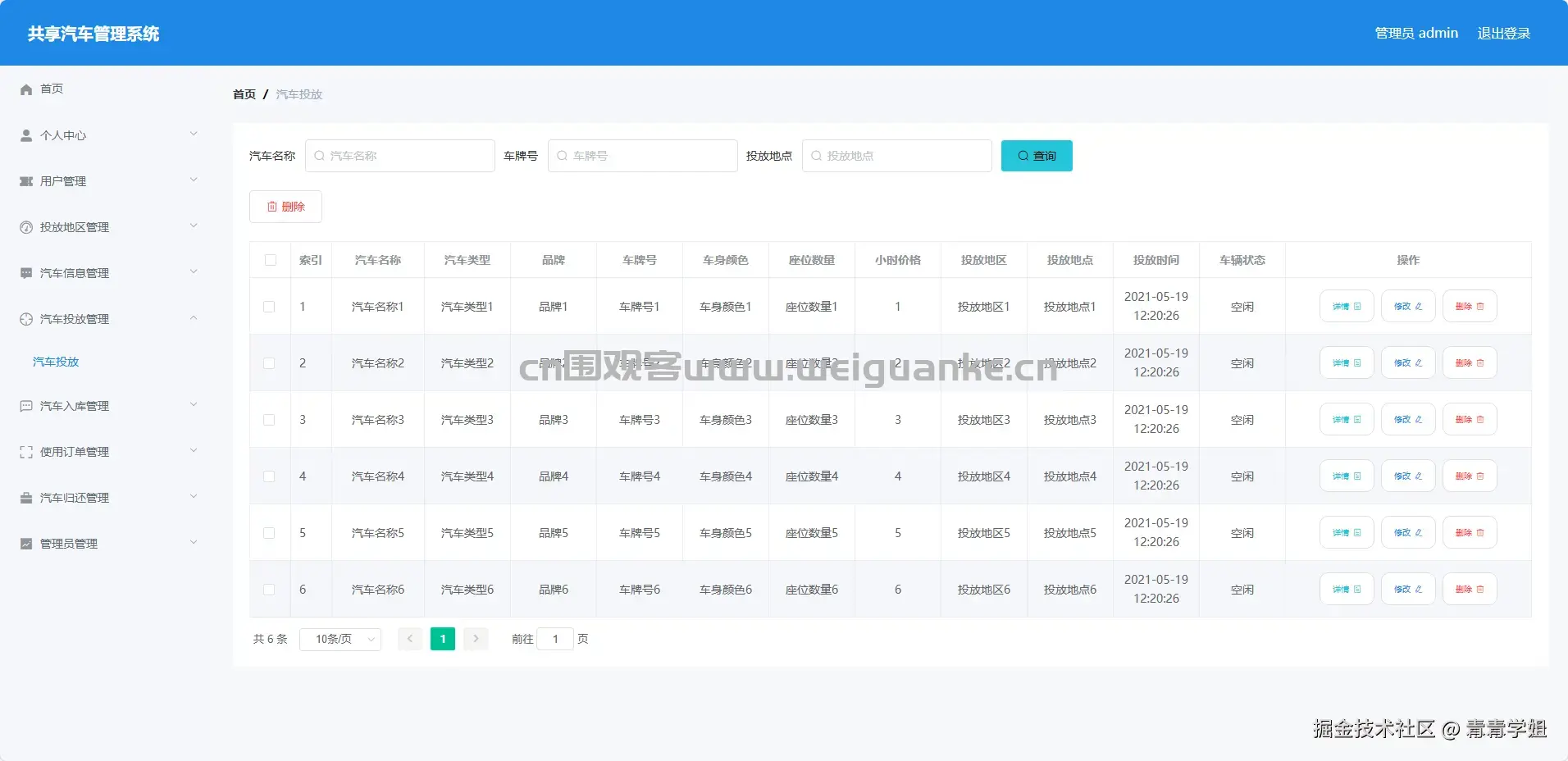Click 修改 for 汽车名称5 row

pos(1408,532)
